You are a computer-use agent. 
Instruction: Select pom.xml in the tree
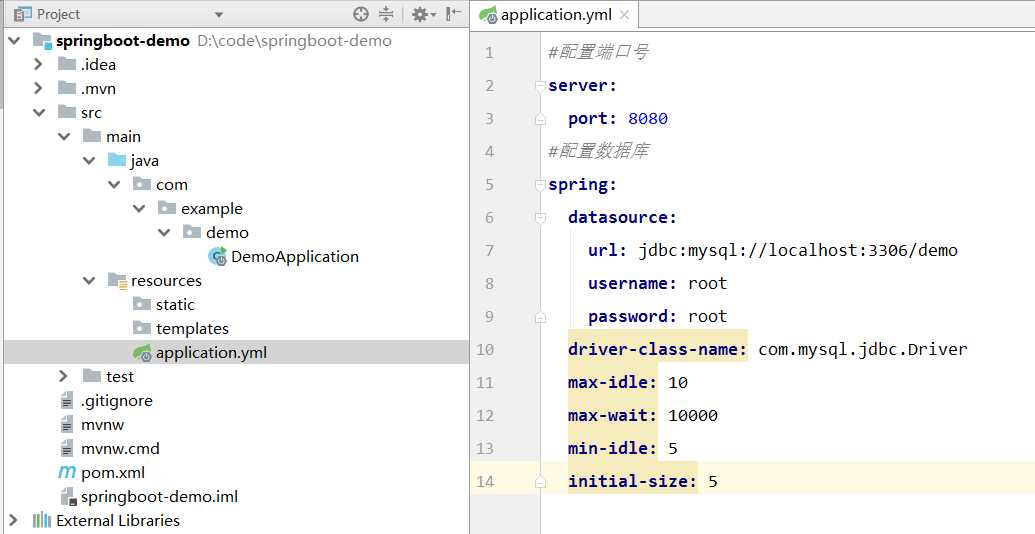[113, 473]
